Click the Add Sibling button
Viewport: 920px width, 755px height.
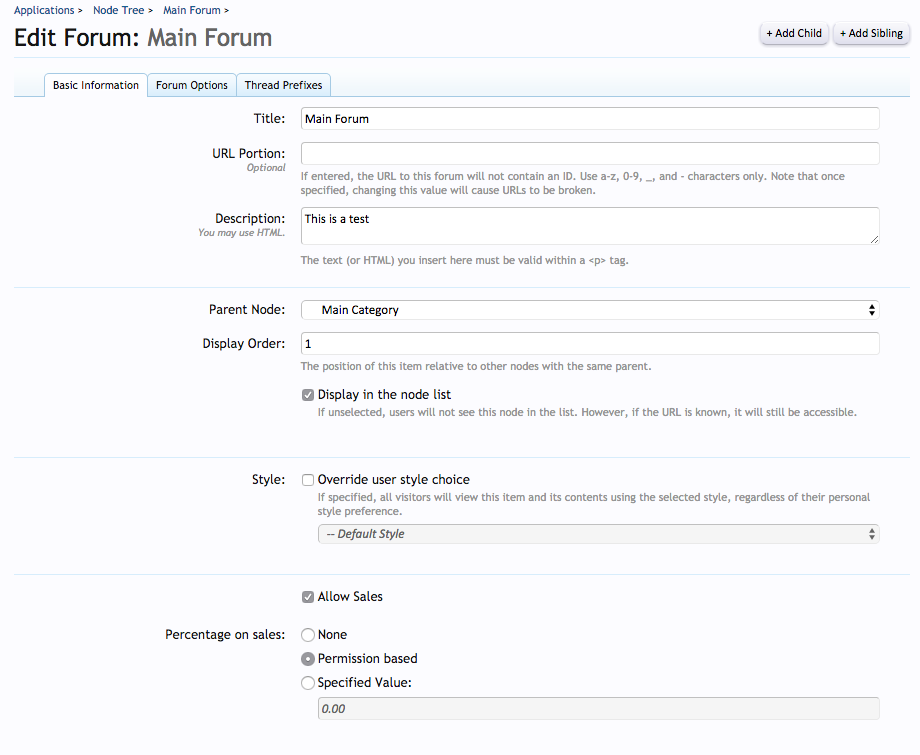point(871,33)
